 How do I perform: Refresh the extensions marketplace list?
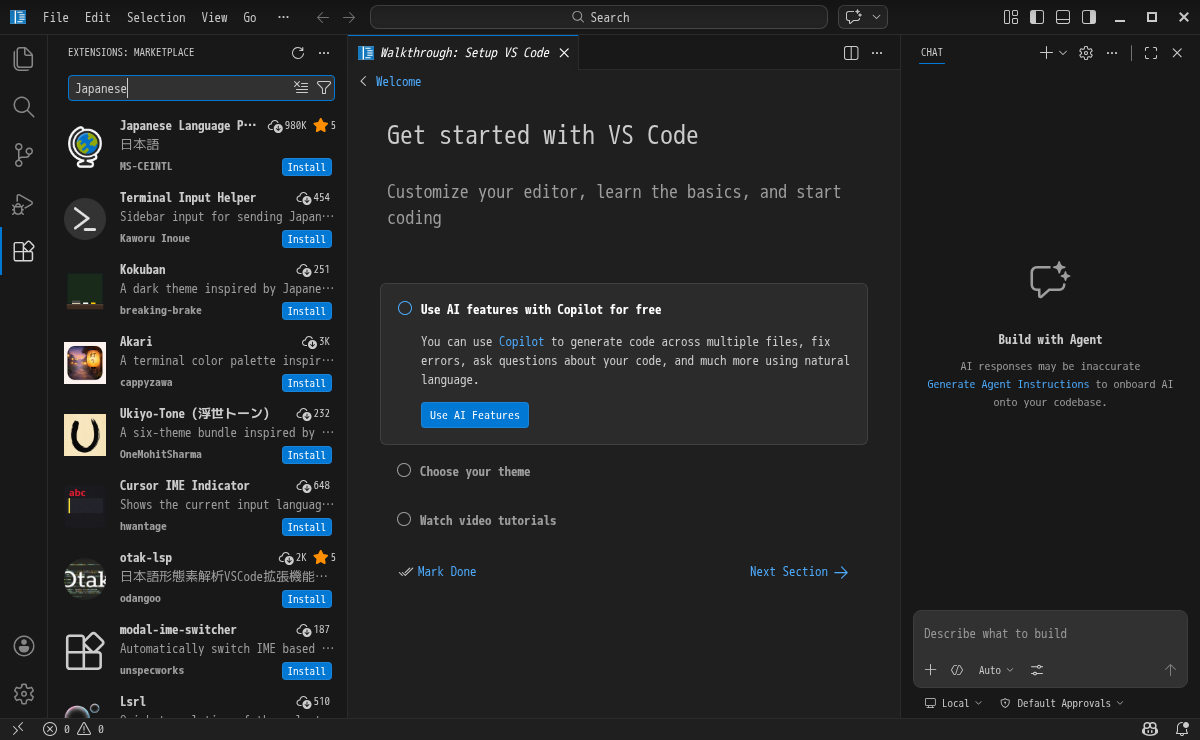point(297,53)
